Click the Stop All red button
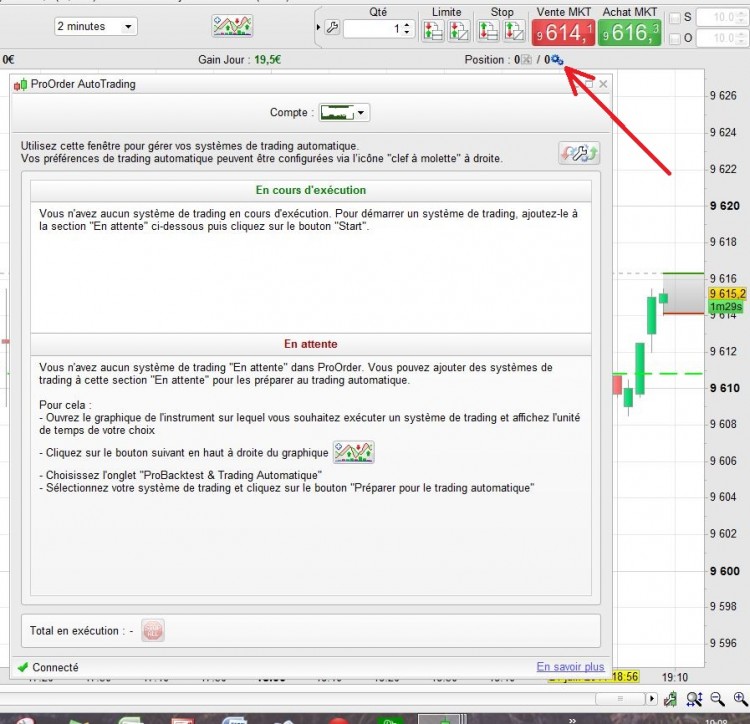This screenshot has height=724, width=750. pos(153,630)
